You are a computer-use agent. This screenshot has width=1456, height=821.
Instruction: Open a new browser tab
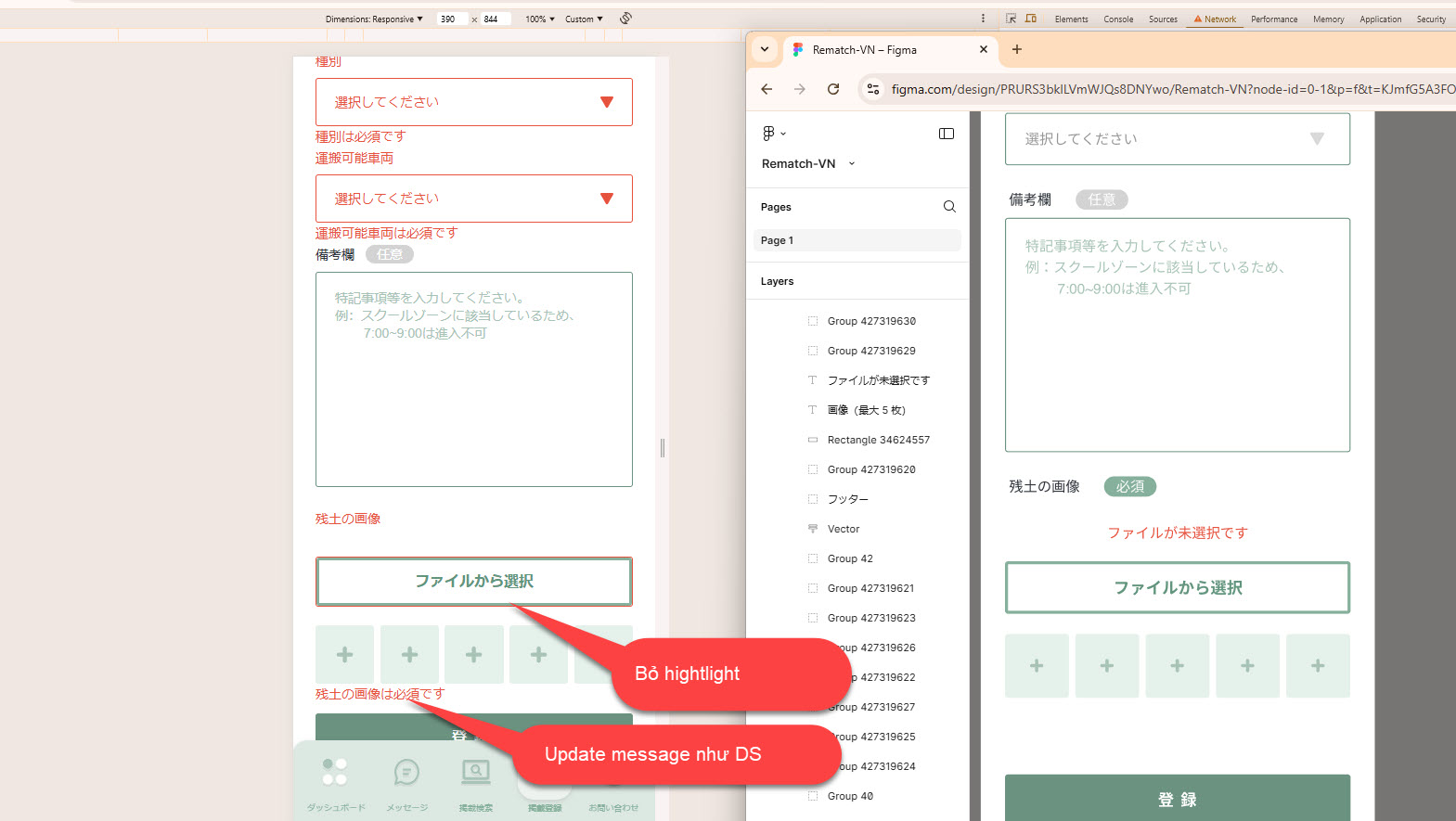tap(1017, 49)
